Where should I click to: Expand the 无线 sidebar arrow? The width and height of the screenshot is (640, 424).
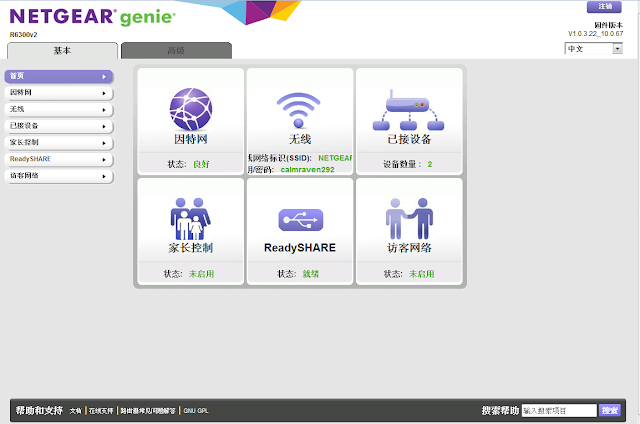(104, 110)
